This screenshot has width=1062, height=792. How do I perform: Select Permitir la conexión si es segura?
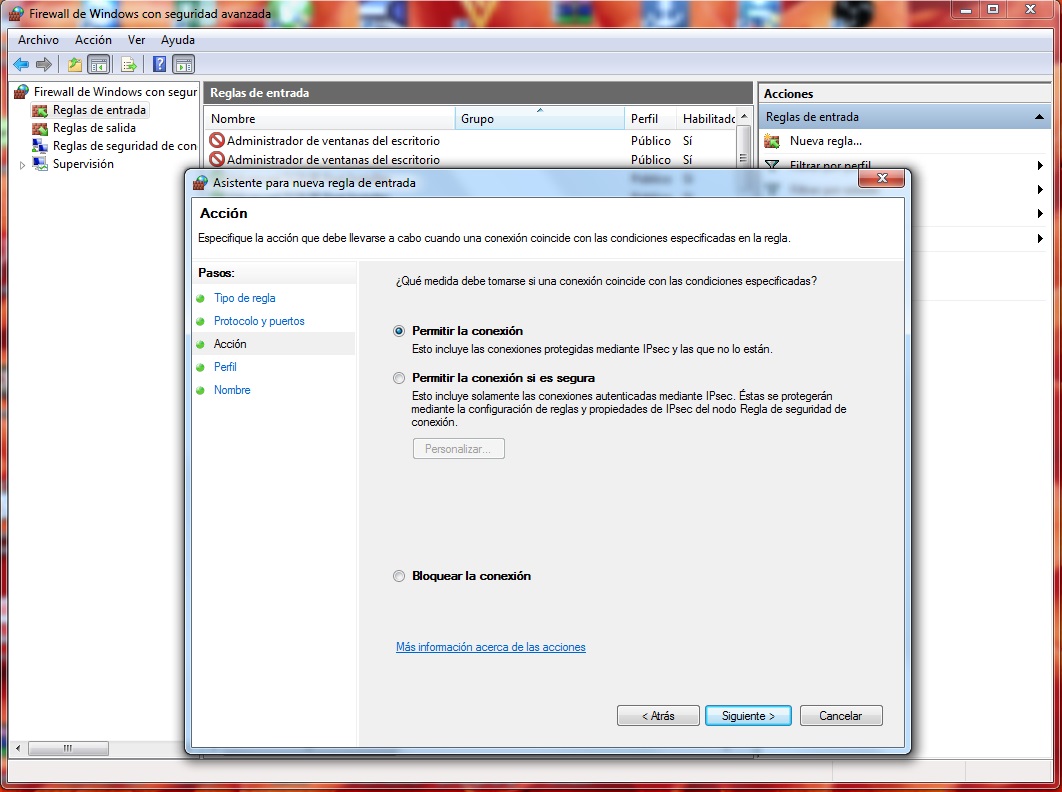coord(399,378)
